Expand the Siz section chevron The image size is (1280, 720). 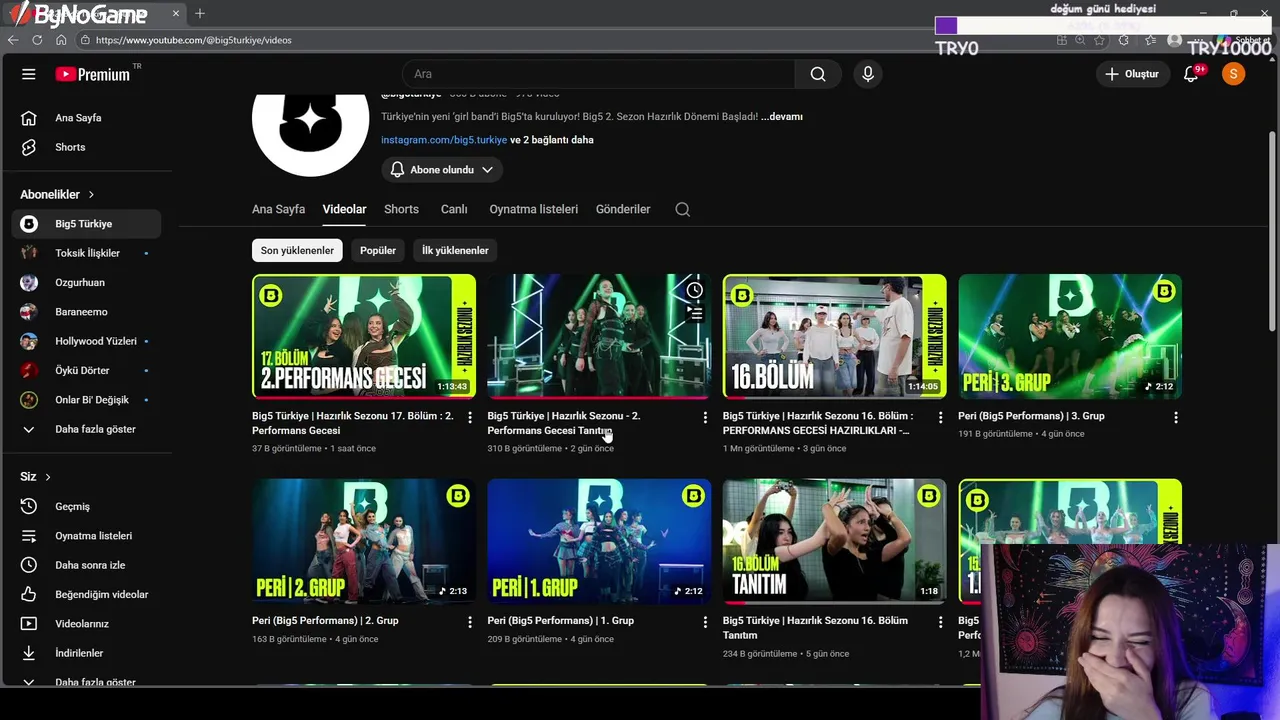tap(47, 477)
